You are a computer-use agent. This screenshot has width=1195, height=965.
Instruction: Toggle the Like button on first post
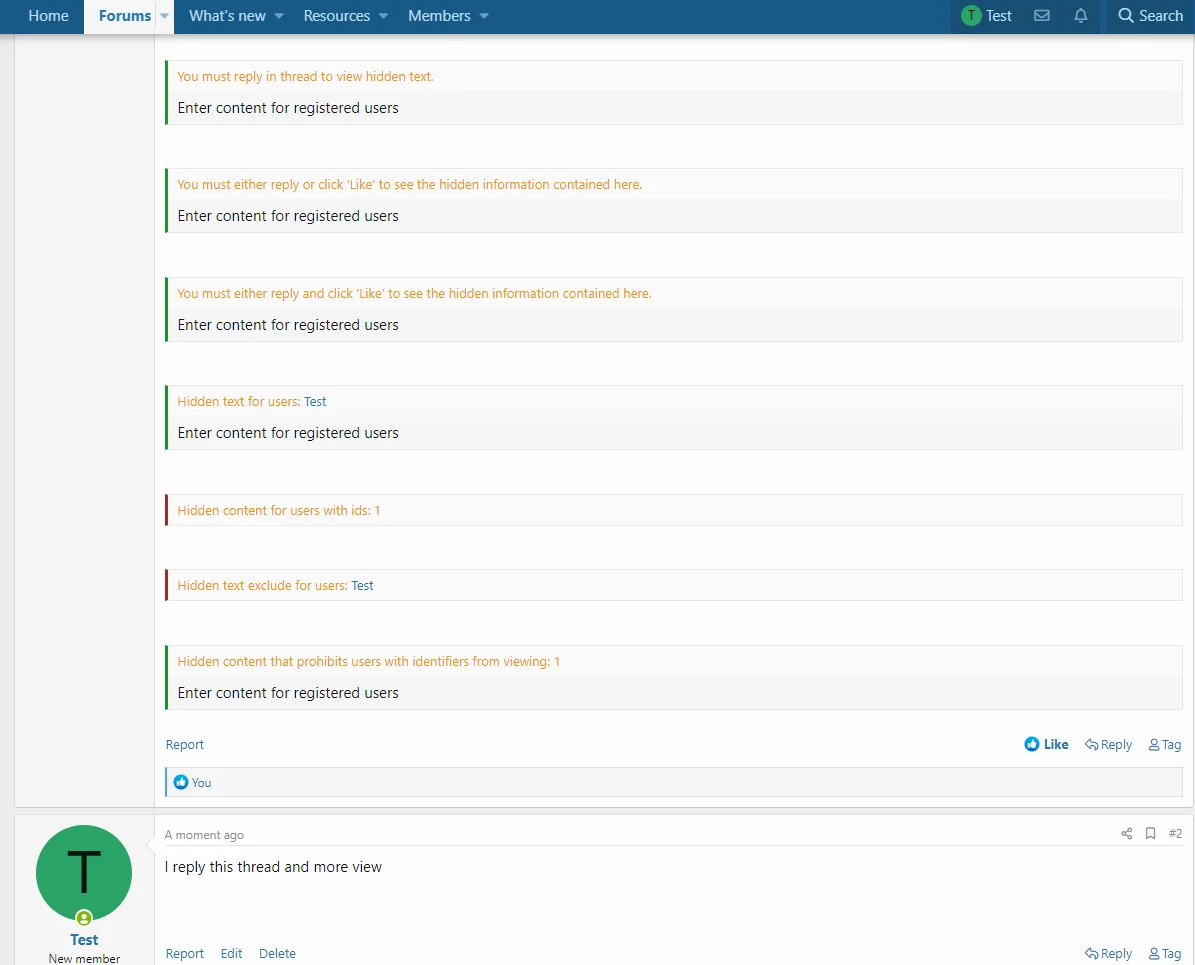(1046, 745)
